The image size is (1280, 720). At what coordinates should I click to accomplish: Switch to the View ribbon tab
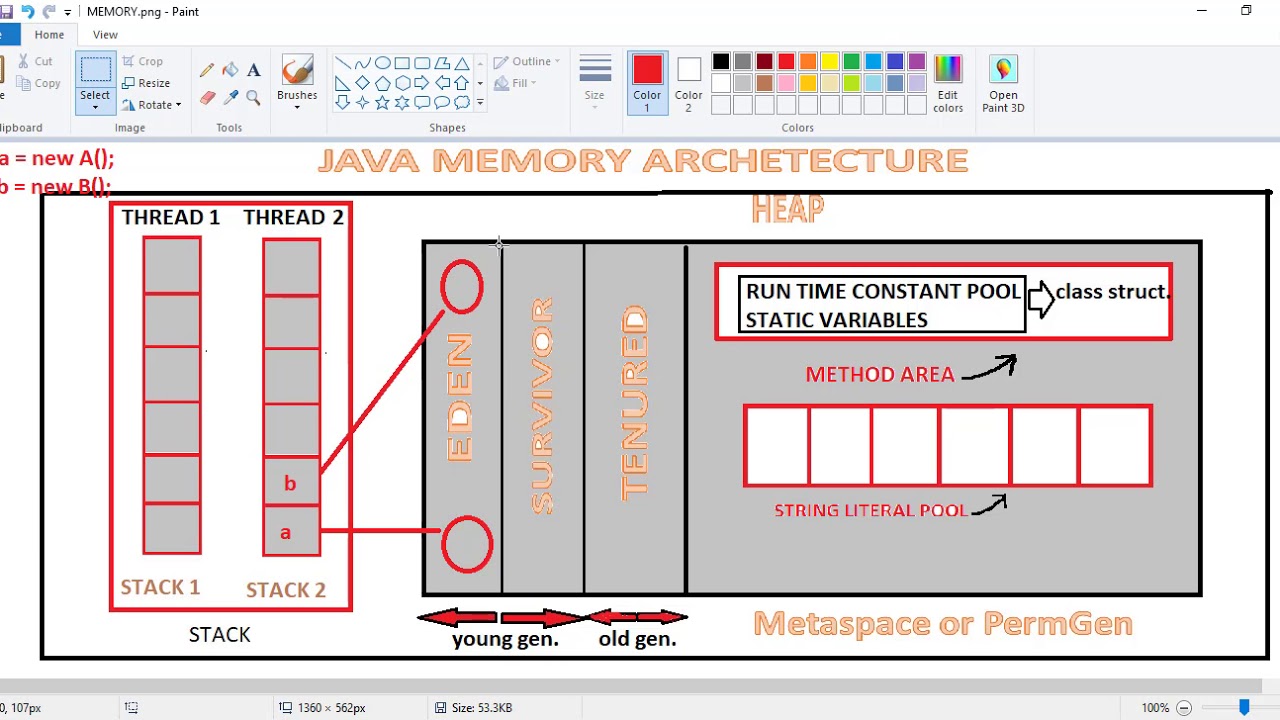pos(105,35)
